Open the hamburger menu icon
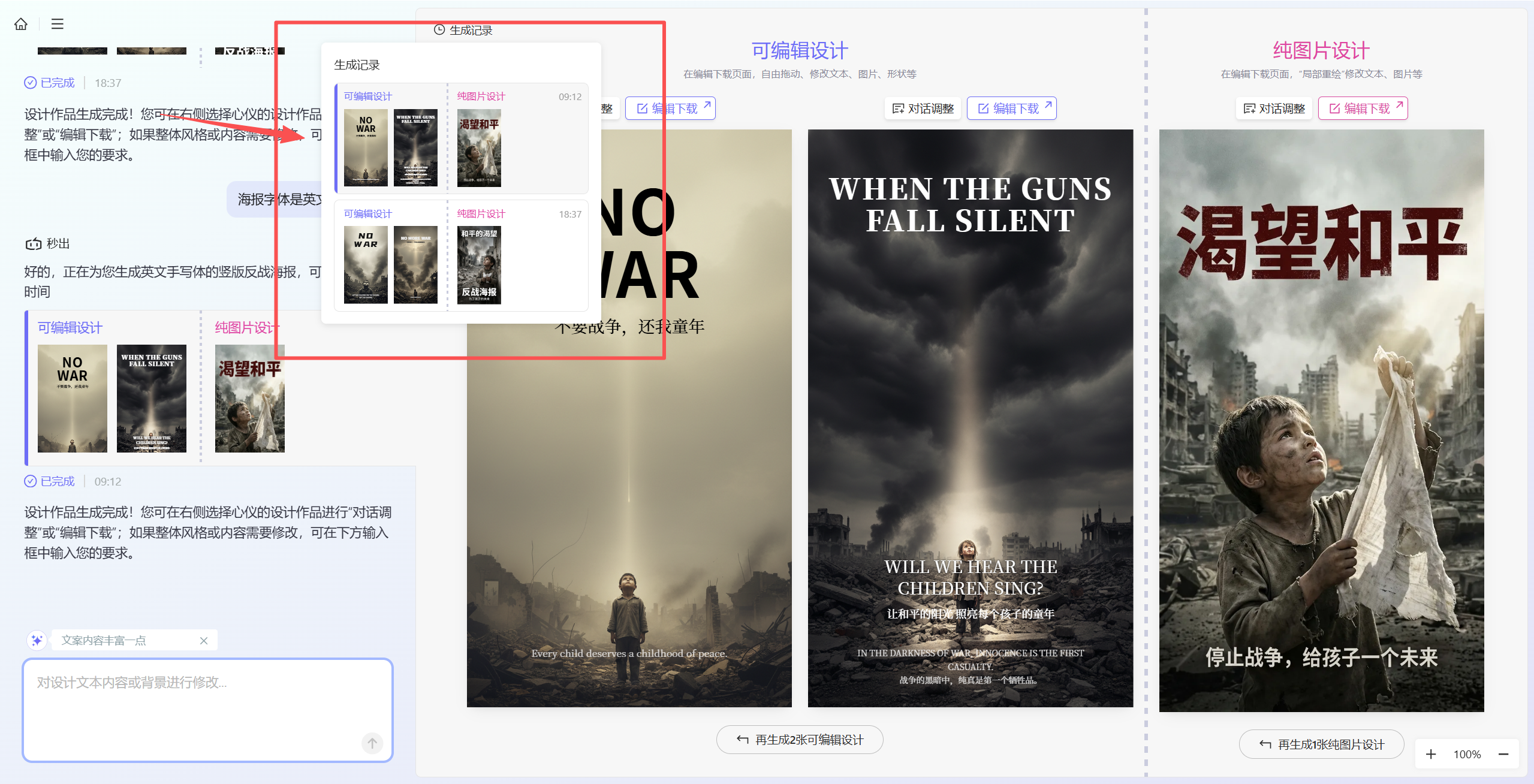The width and height of the screenshot is (1534, 784). click(x=58, y=24)
